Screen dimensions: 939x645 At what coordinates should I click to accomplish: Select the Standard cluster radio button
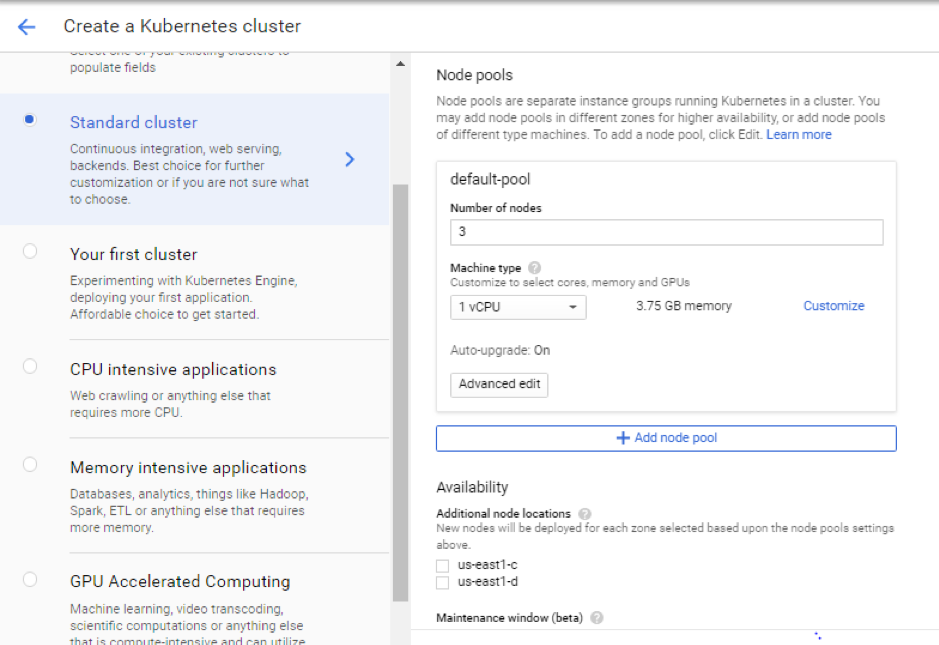point(30,120)
